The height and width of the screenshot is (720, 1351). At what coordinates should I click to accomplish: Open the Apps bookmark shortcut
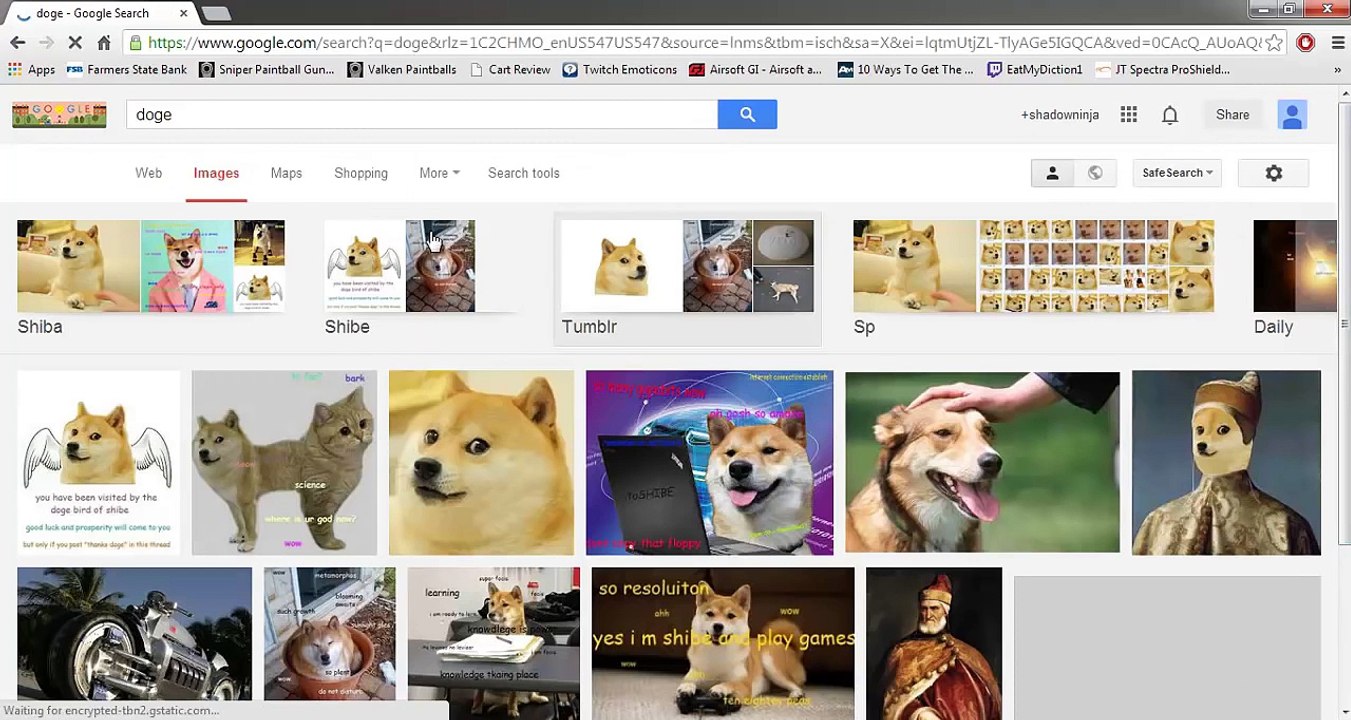pyautogui.click(x=31, y=70)
